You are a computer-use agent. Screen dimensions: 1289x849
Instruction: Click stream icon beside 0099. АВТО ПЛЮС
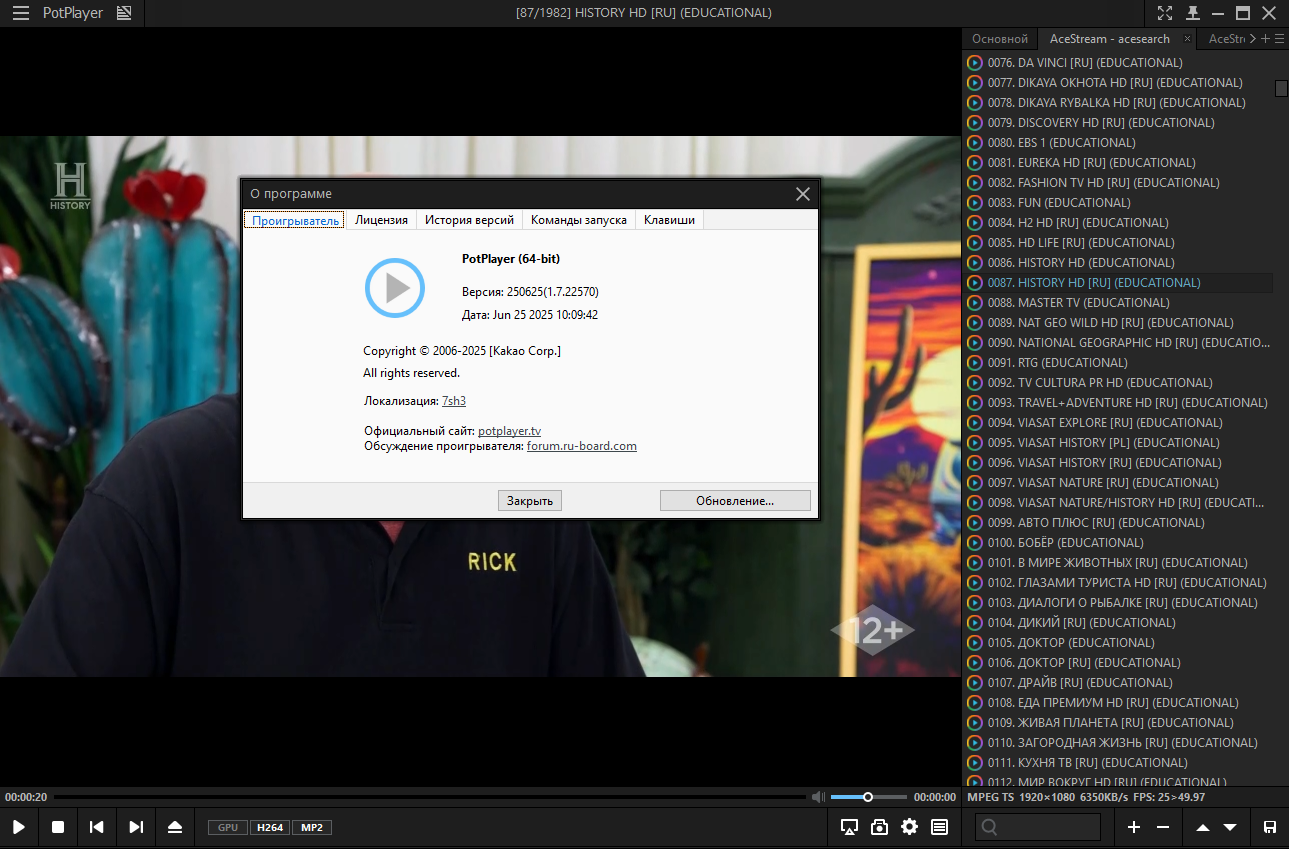[975, 523]
